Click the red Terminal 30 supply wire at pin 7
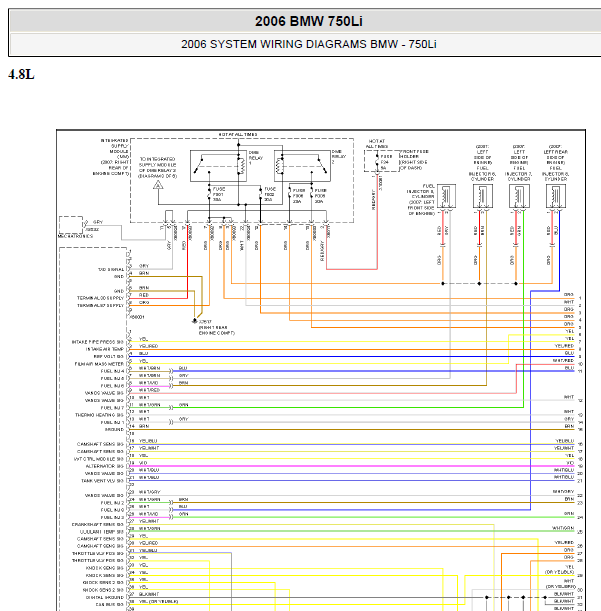This screenshot has height=611, width=601. 158,298
